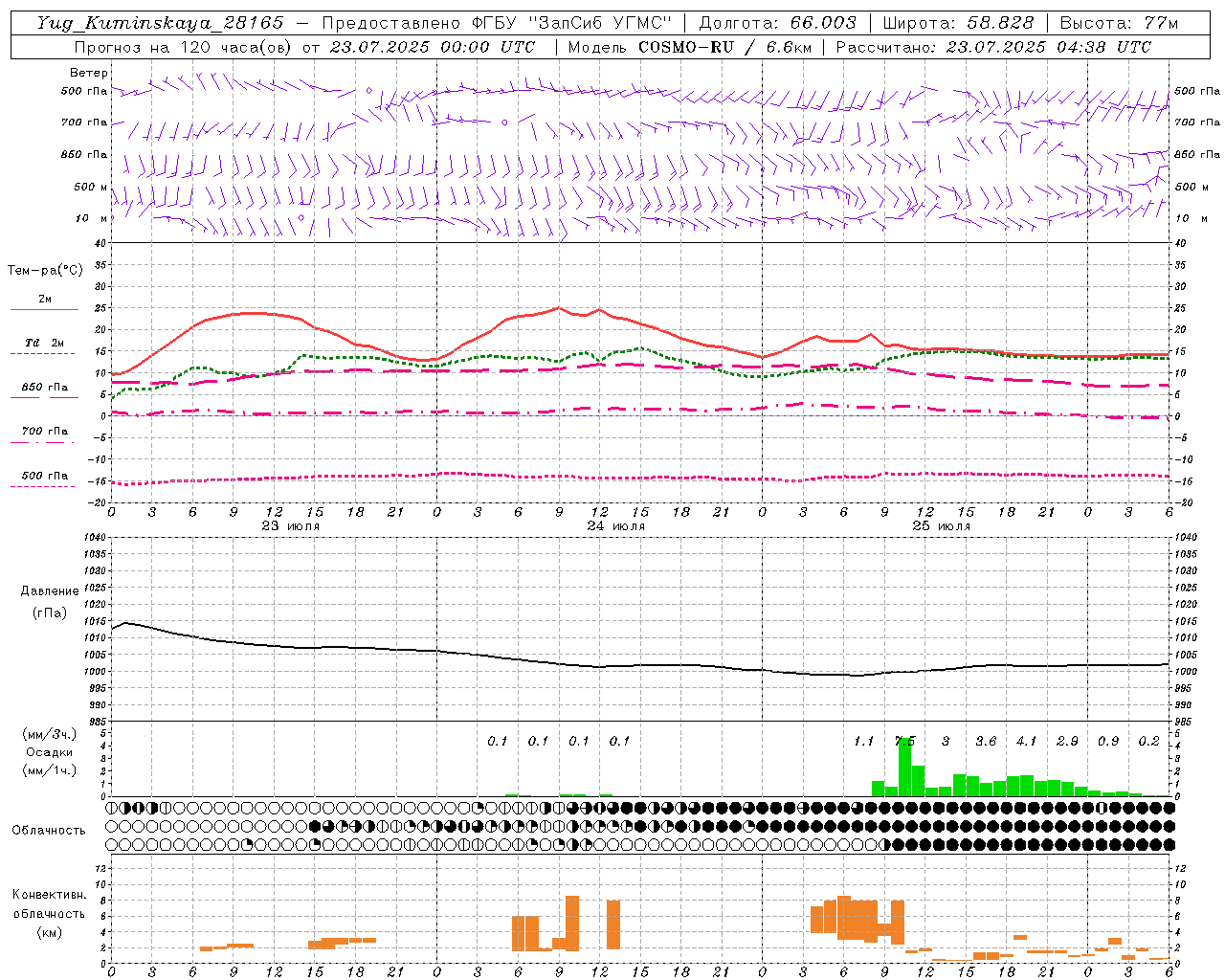Click the "Прогноз на 120 часа(ов)" header text
The image size is (1225, 980).
(x=185, y=47)
